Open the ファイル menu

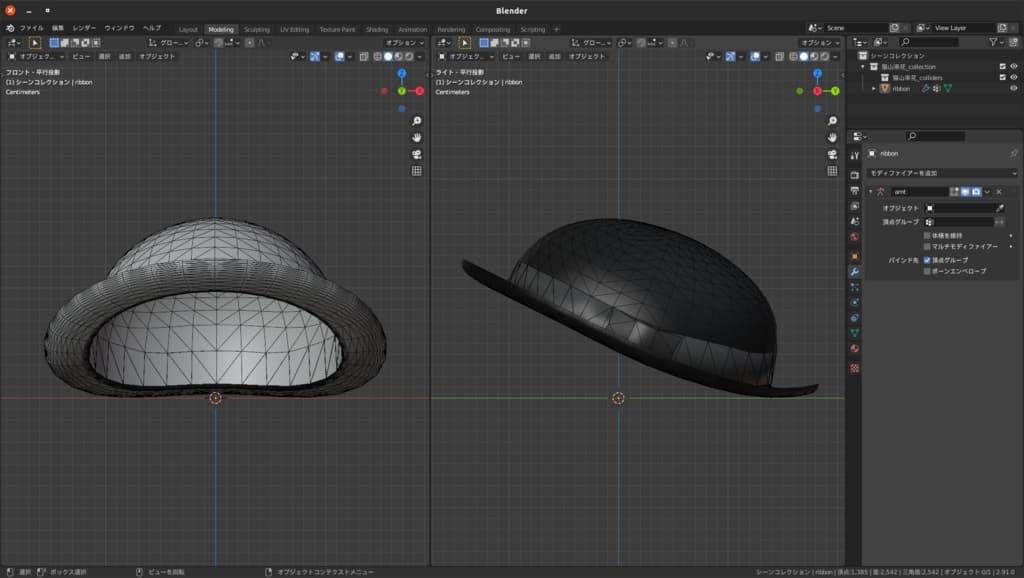click(32, 29)
